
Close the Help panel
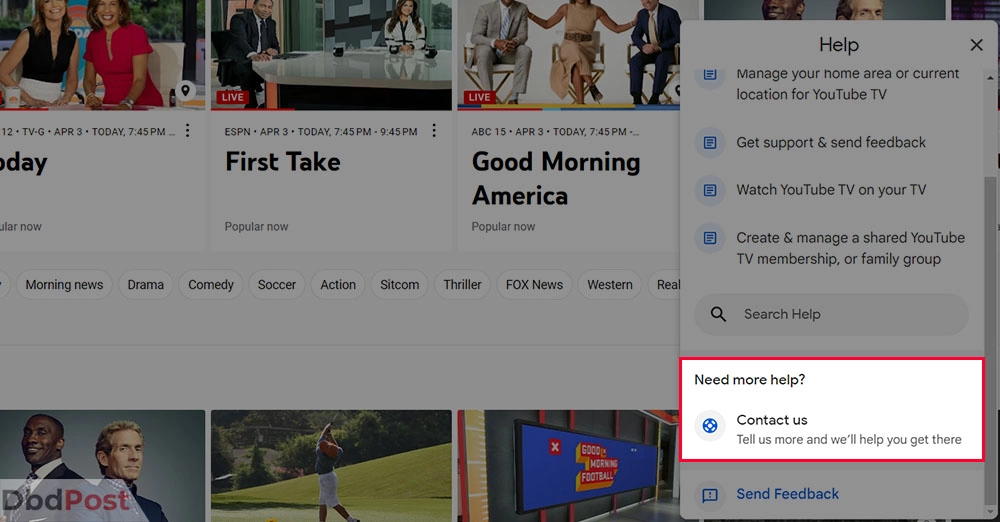click(976, 45)
